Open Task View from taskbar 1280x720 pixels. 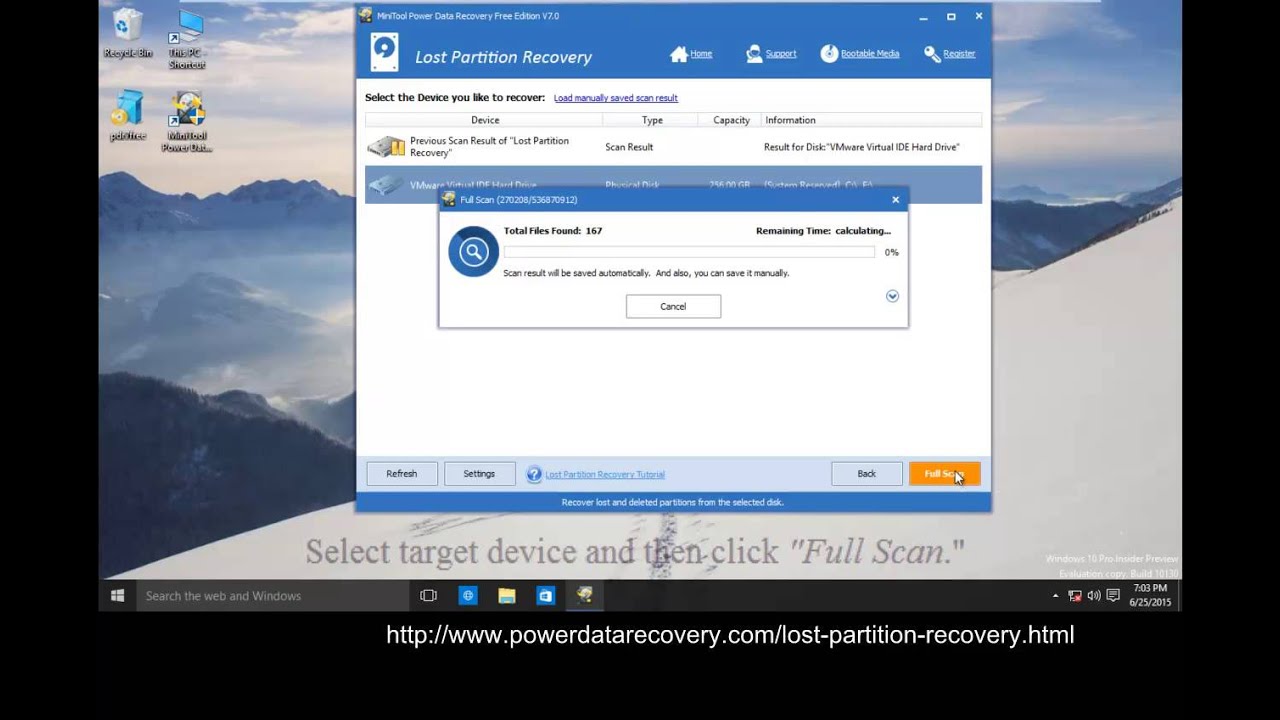[429, 596]
